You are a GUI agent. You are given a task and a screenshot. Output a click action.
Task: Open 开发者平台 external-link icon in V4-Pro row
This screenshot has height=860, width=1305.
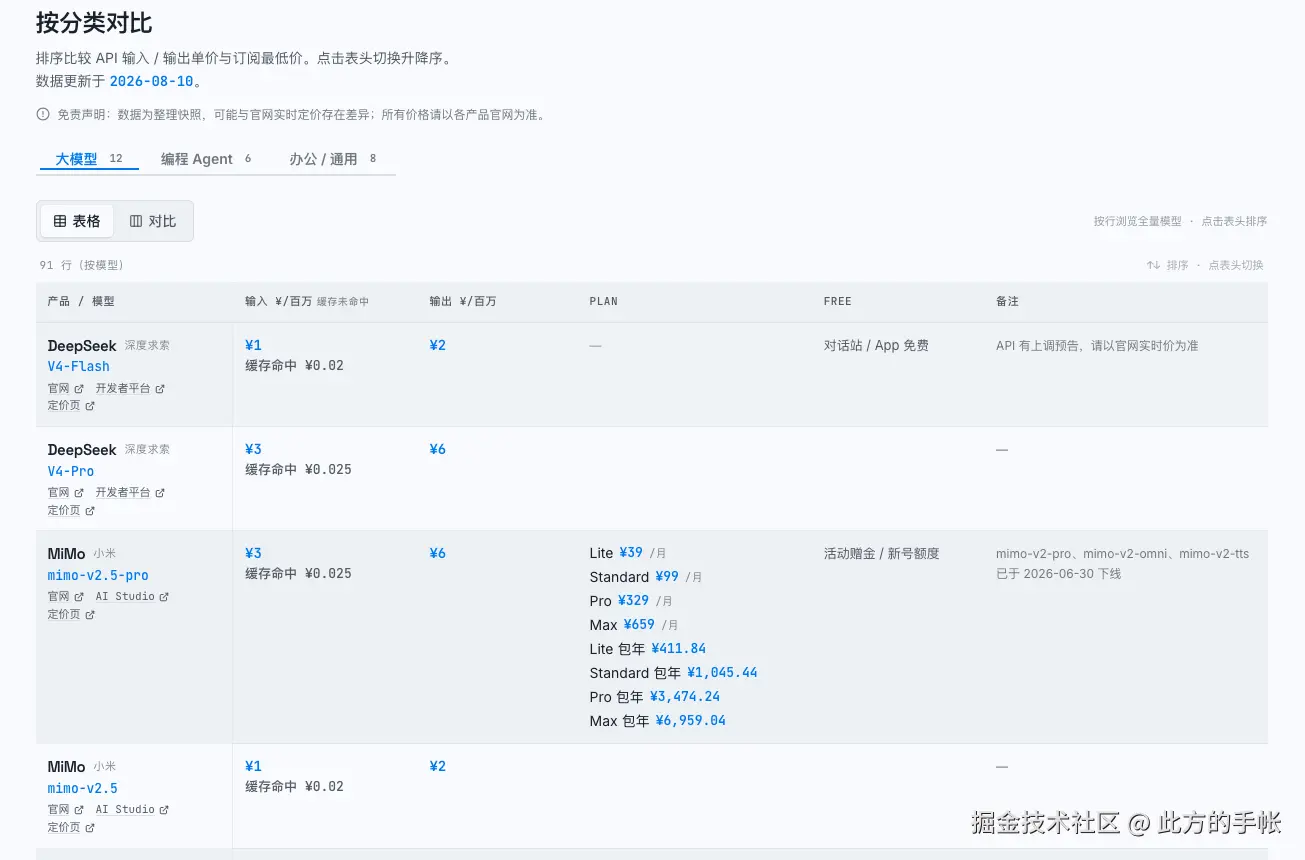pyautogui.click(x=160, y=493)
